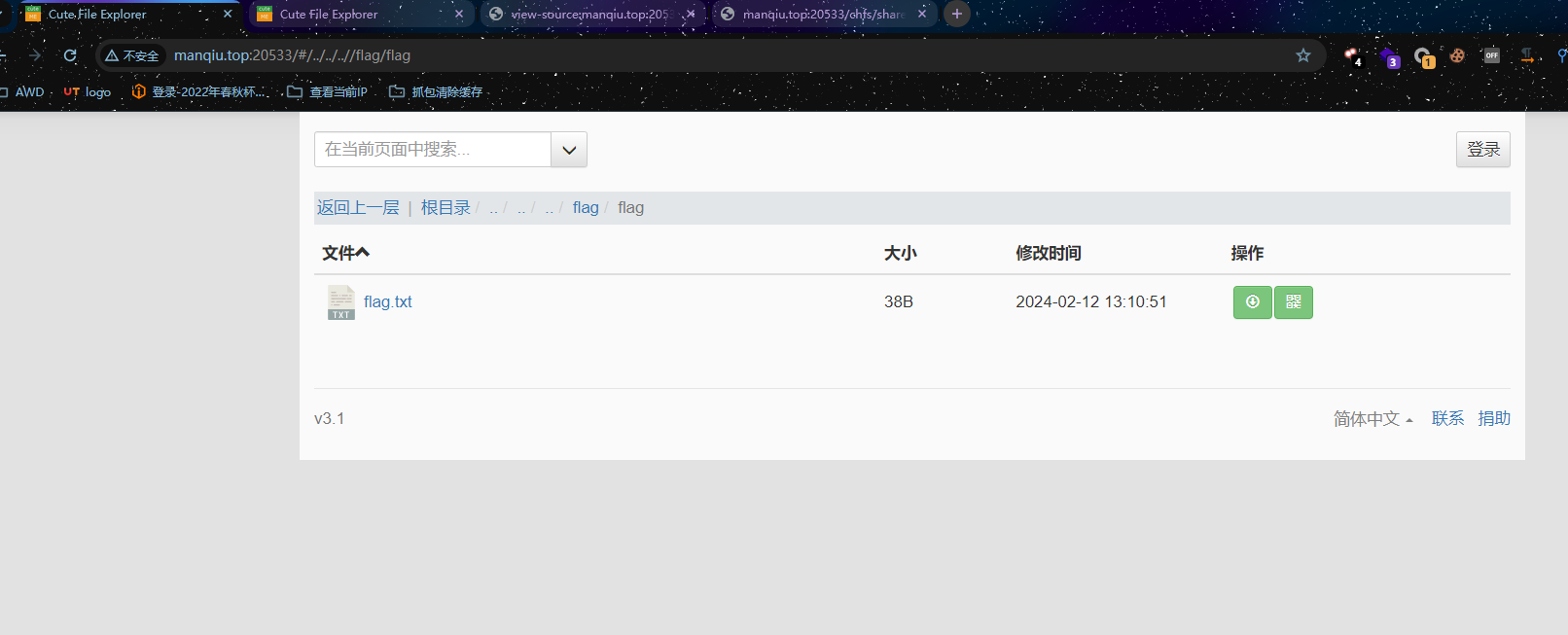This screenshot has height=635, width=1568.
Task: Open the 抓包清除缓存 bookmark folder
Action: tap(436, 92)
